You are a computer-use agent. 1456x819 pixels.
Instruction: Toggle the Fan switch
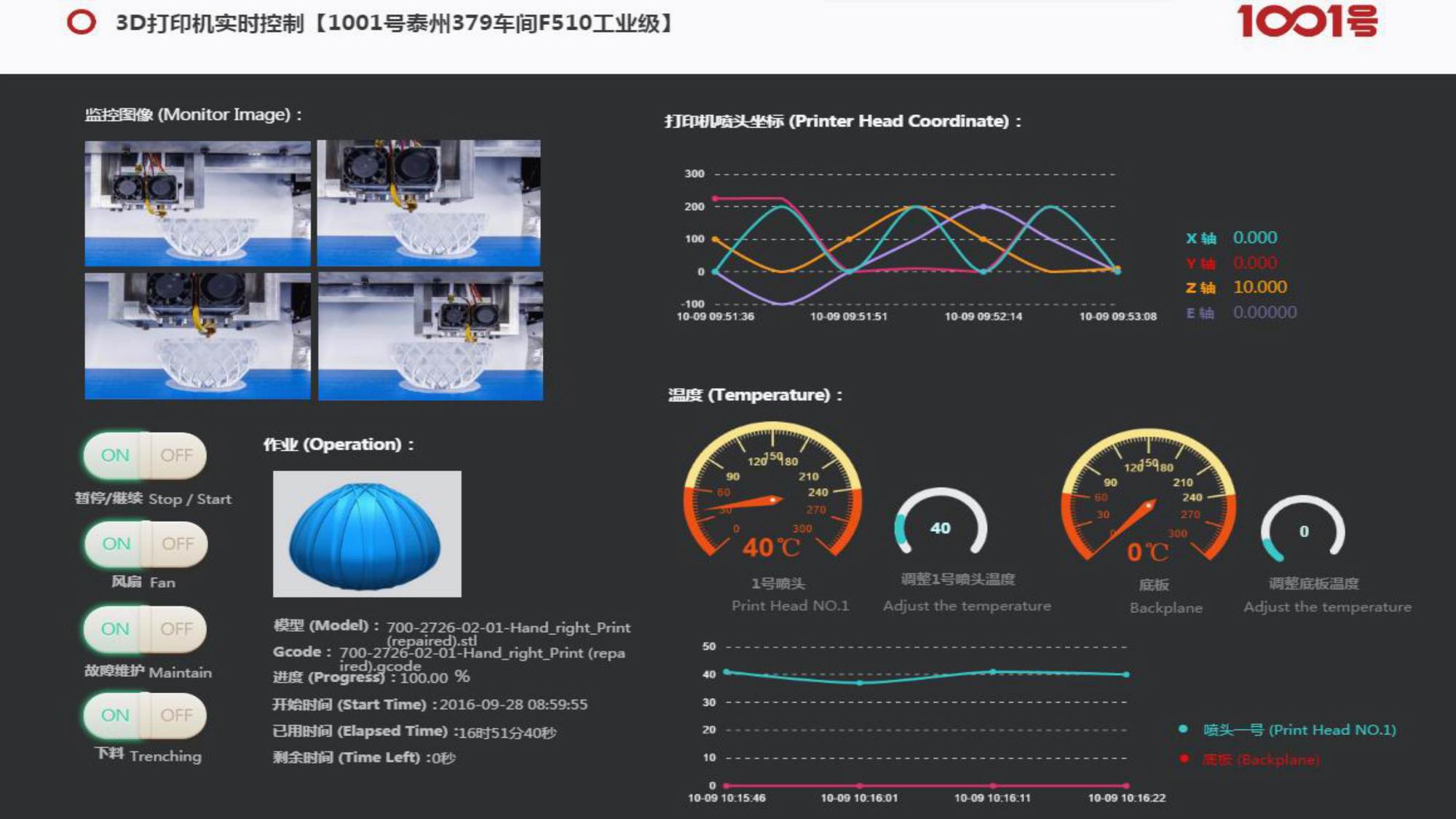pos(146,544)
